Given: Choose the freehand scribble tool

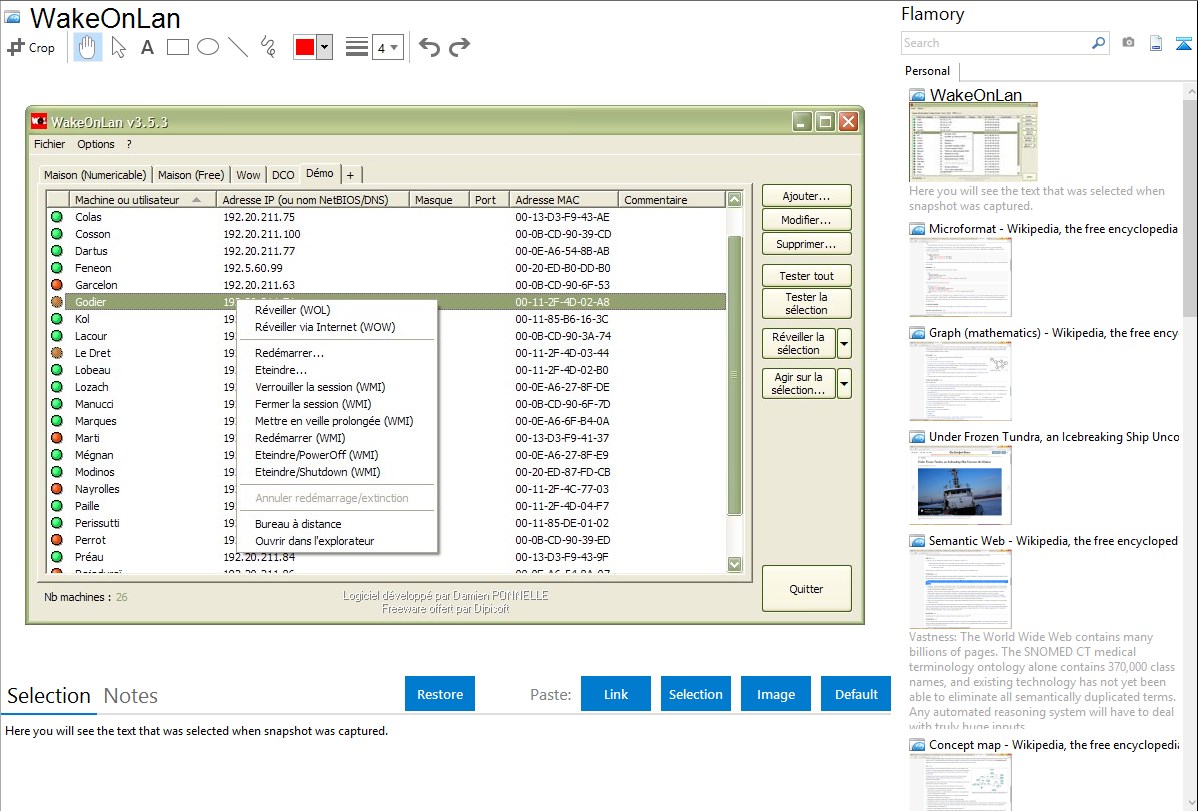Looking at the screenshot, I should point(268,47).
